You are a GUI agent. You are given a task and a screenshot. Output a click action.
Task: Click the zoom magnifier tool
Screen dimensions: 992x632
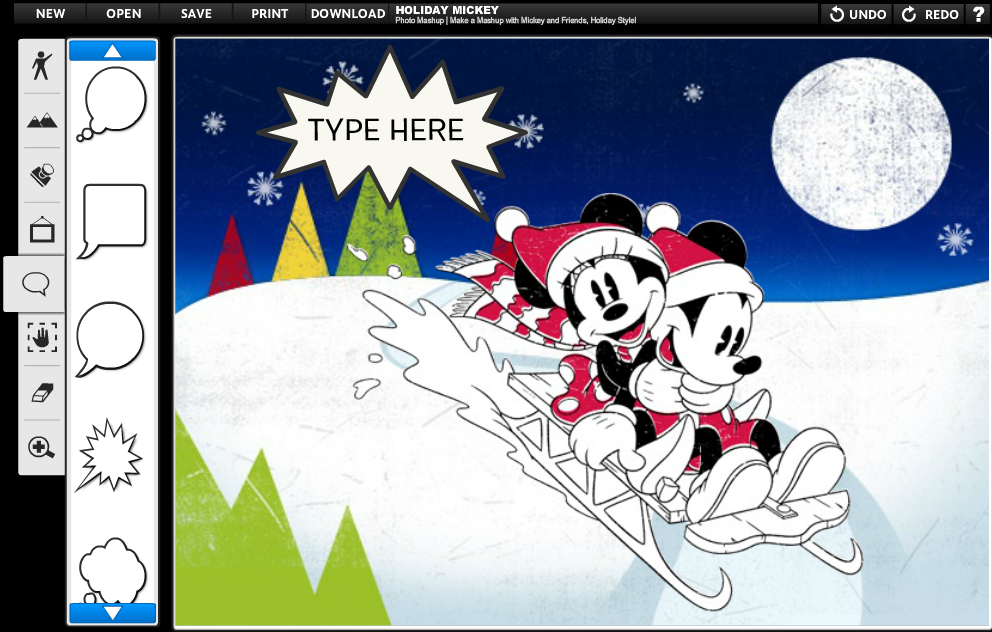pyautogui.click(x=42, y=447)
